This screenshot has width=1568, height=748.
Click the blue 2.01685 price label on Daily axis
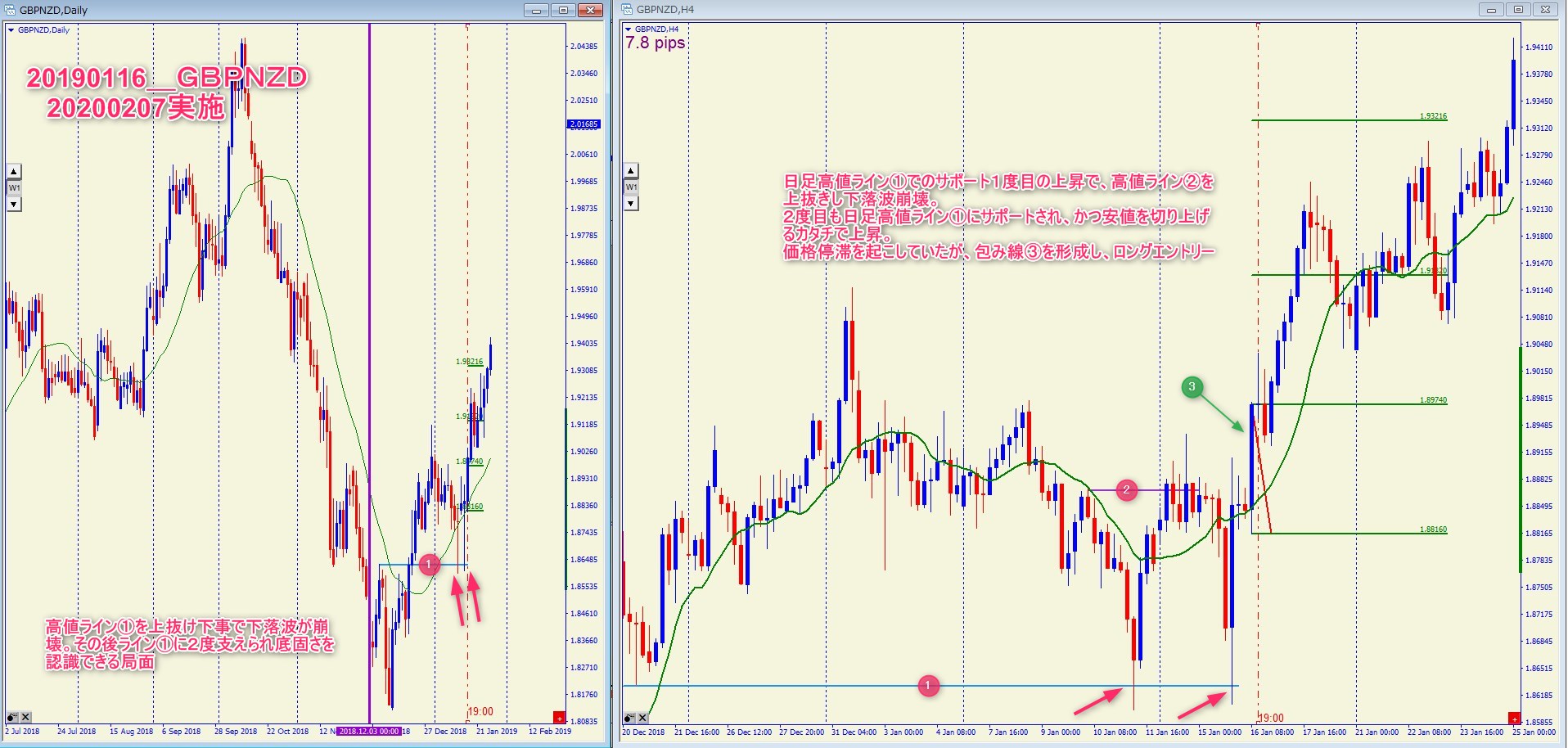coord(583,124)
